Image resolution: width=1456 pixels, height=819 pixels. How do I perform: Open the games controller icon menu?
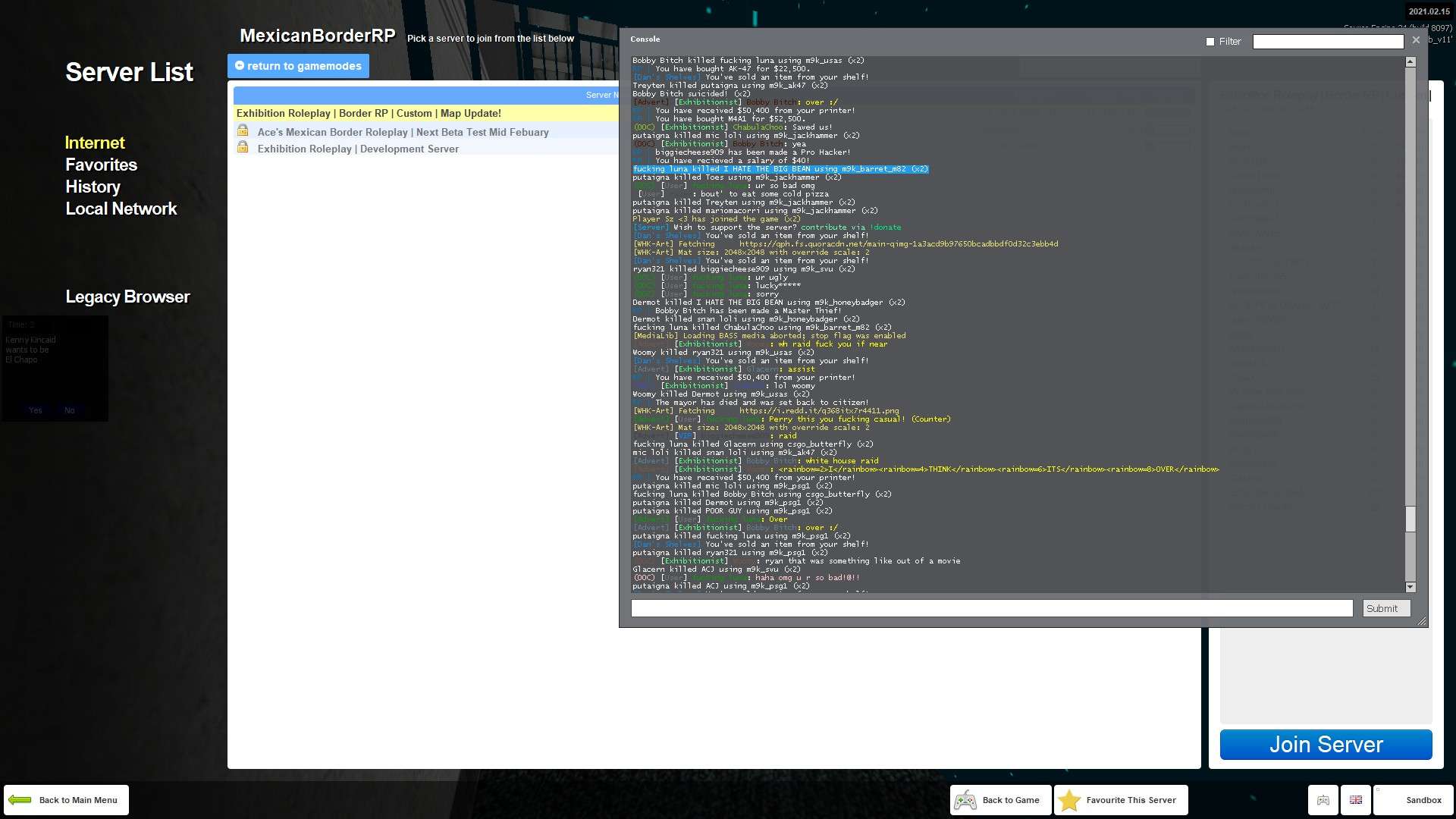click(1323, 800)
